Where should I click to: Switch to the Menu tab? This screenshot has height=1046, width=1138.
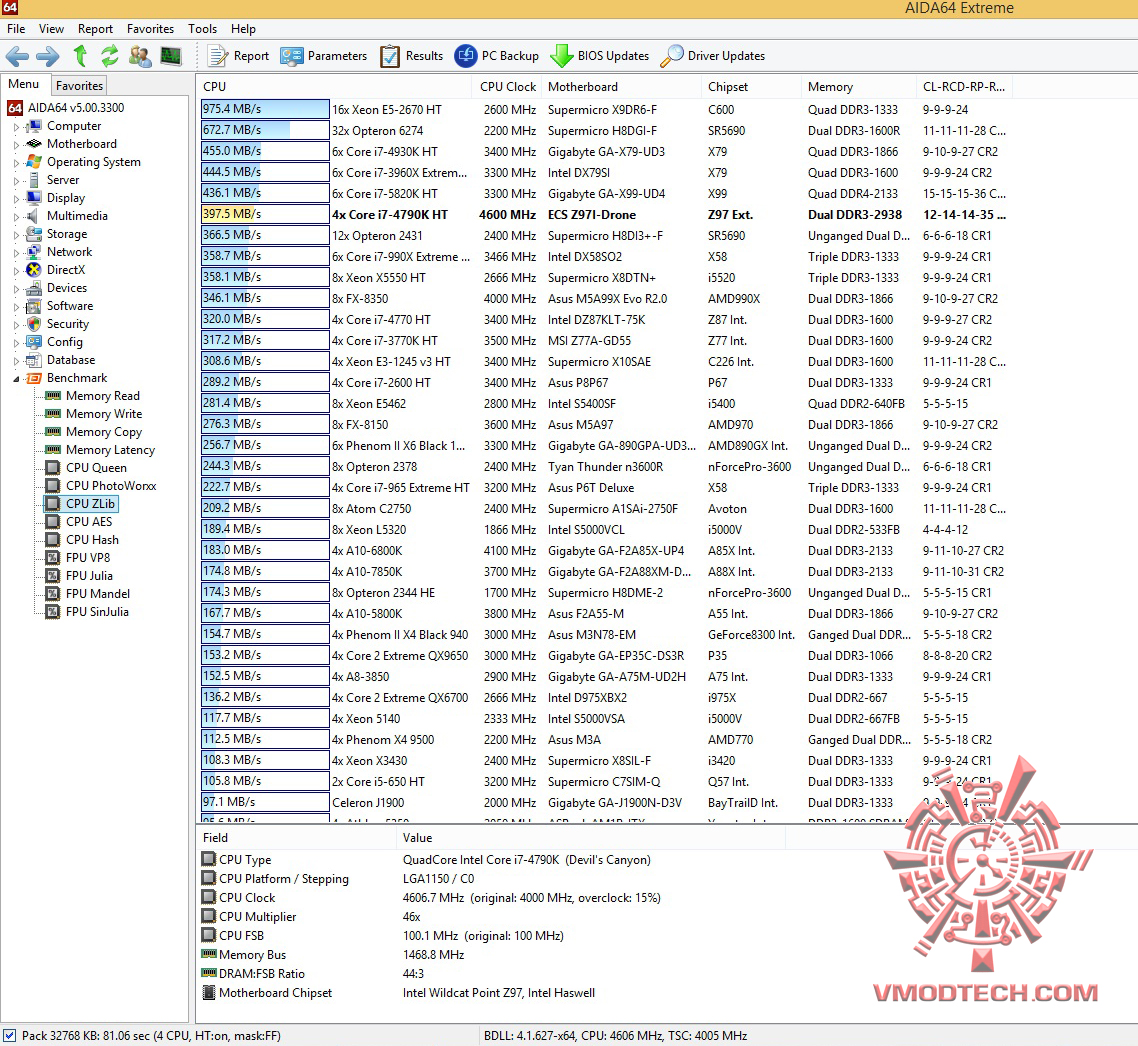[23, 84]
